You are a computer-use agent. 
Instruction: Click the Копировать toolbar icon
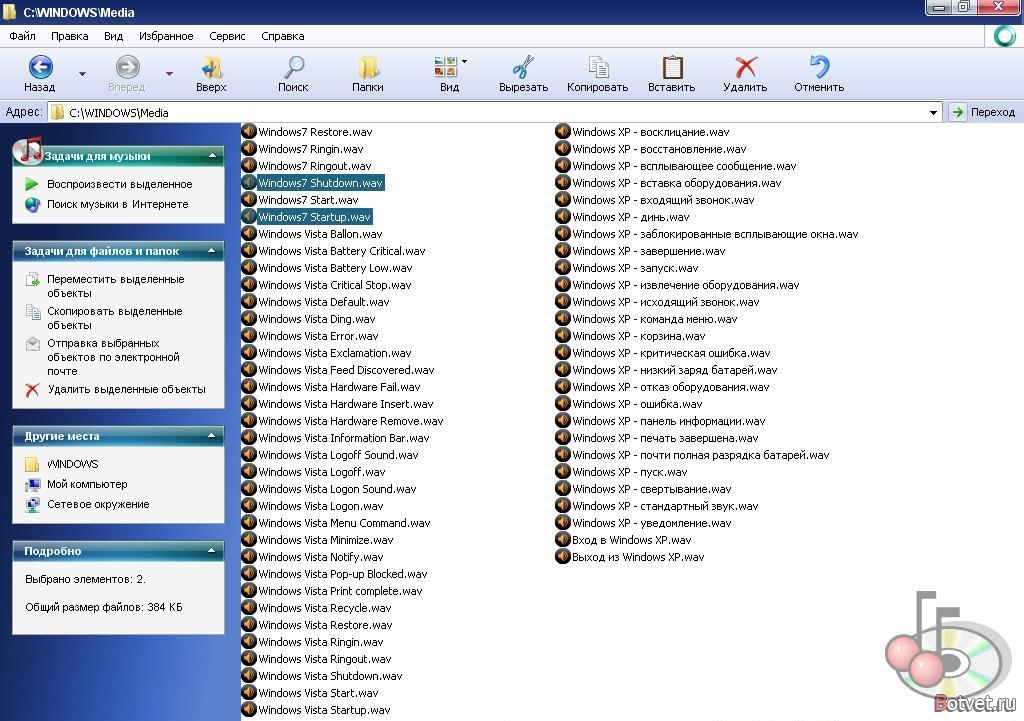(x=598, y=67)
